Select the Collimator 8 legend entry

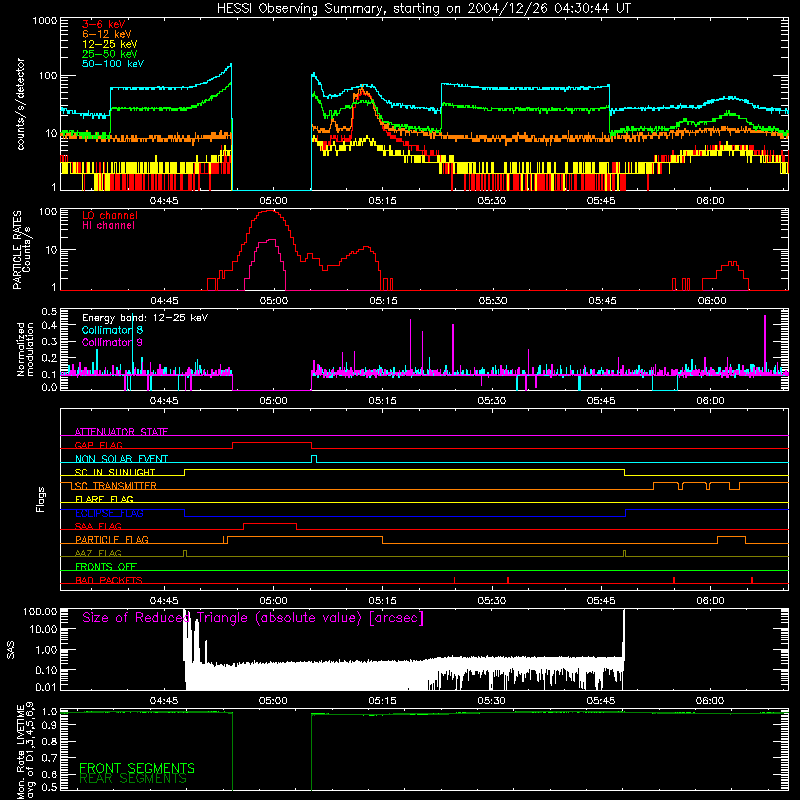click(x=112, y=330)
